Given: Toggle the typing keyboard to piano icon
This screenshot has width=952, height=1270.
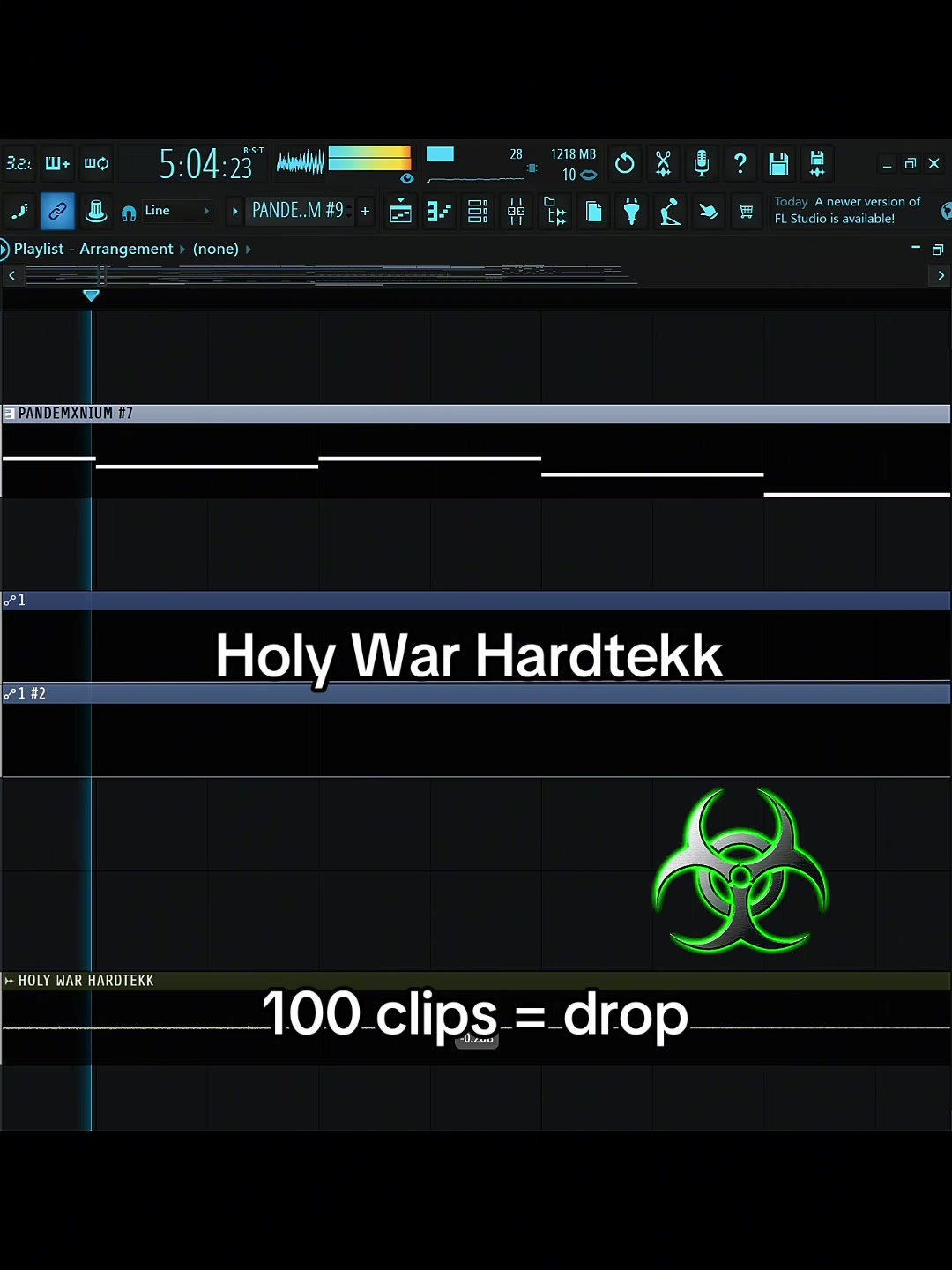Looking at the screenshot, I should click(x=19, y=212).
